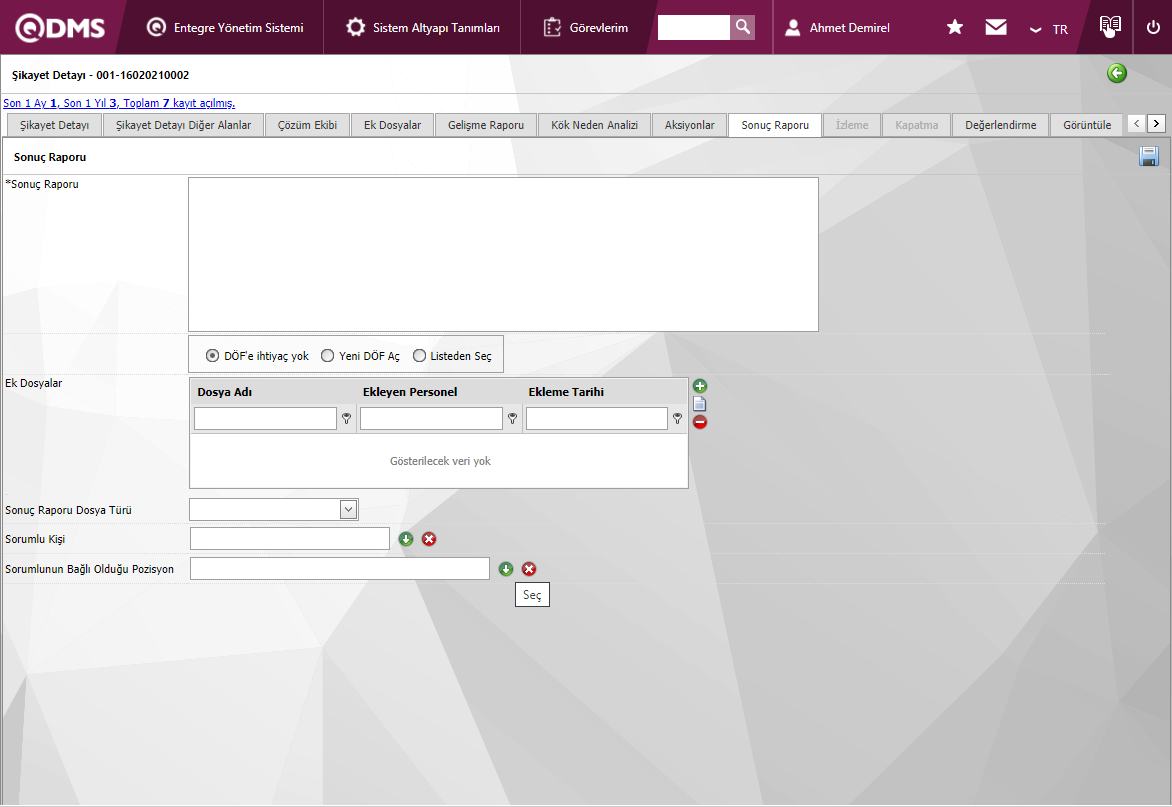Open favorites star icon in header

(955, 28)
